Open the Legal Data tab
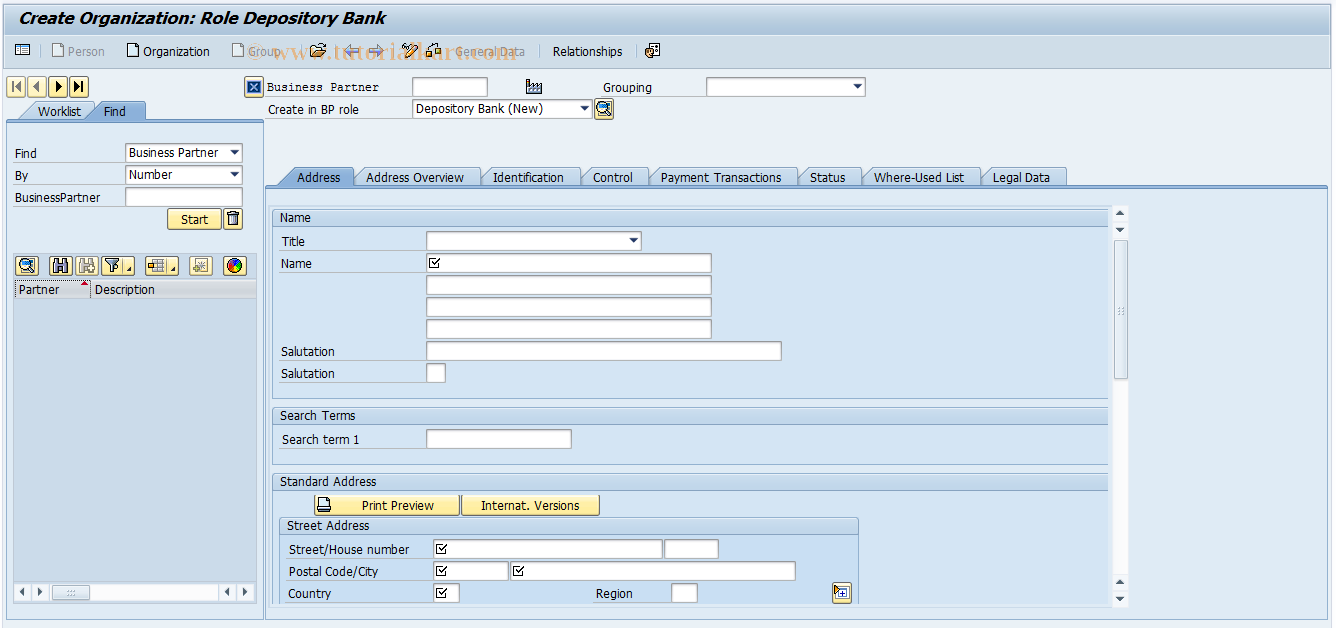This screenshot has height=628, width=1336. tap(1021, 177)
